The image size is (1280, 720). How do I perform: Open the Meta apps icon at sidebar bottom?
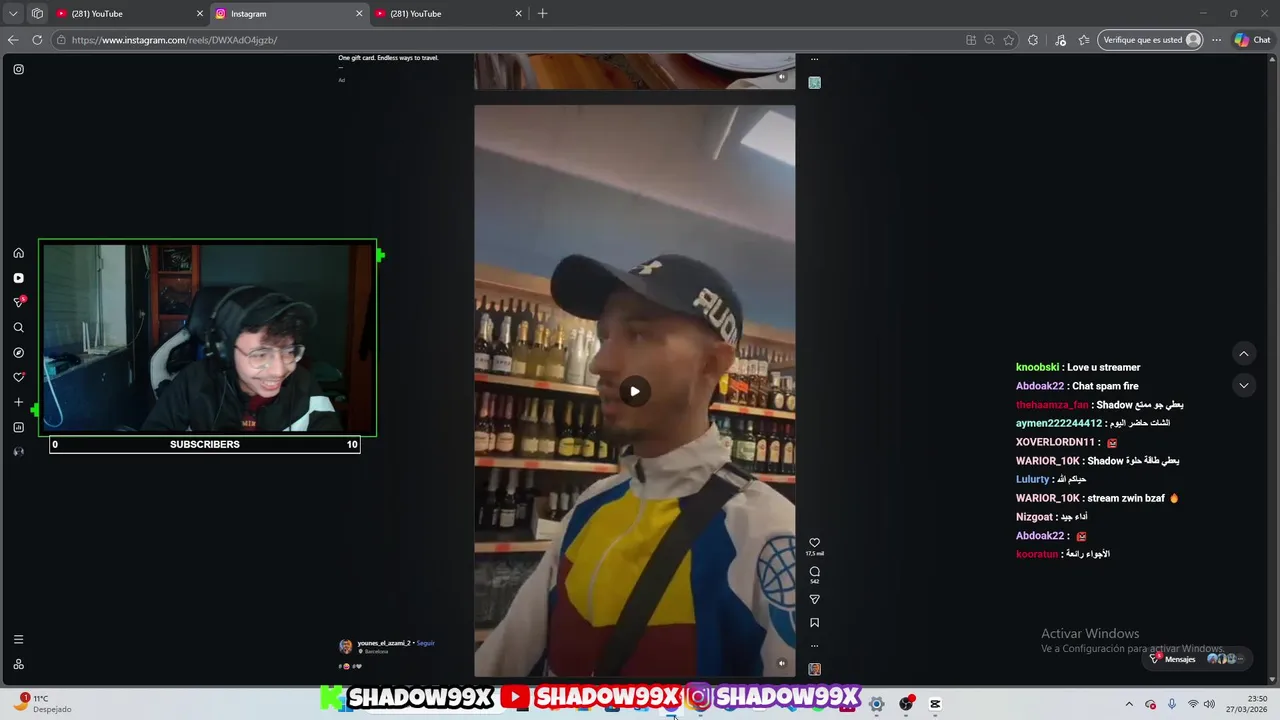click(18, 664)
